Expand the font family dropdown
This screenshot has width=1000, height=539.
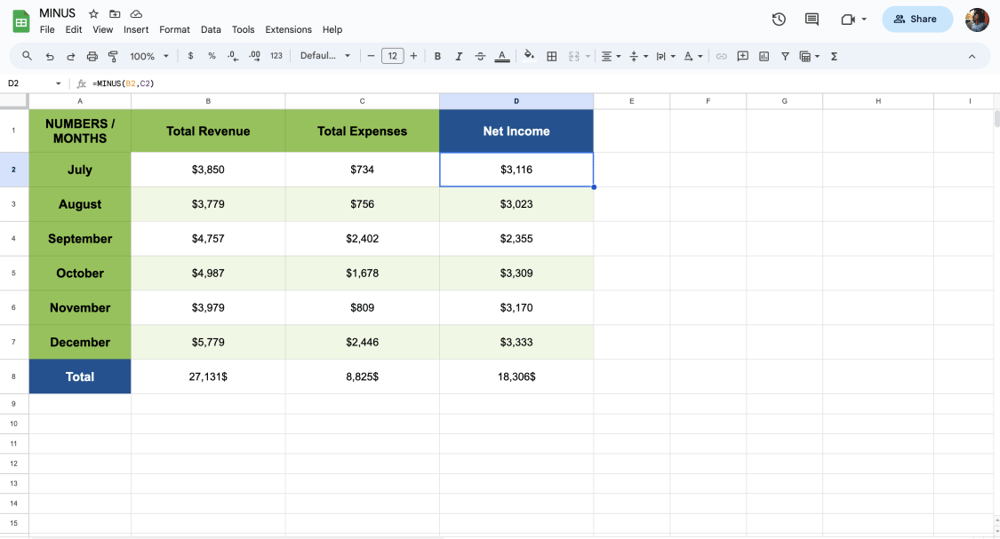(x=325, y=57)
